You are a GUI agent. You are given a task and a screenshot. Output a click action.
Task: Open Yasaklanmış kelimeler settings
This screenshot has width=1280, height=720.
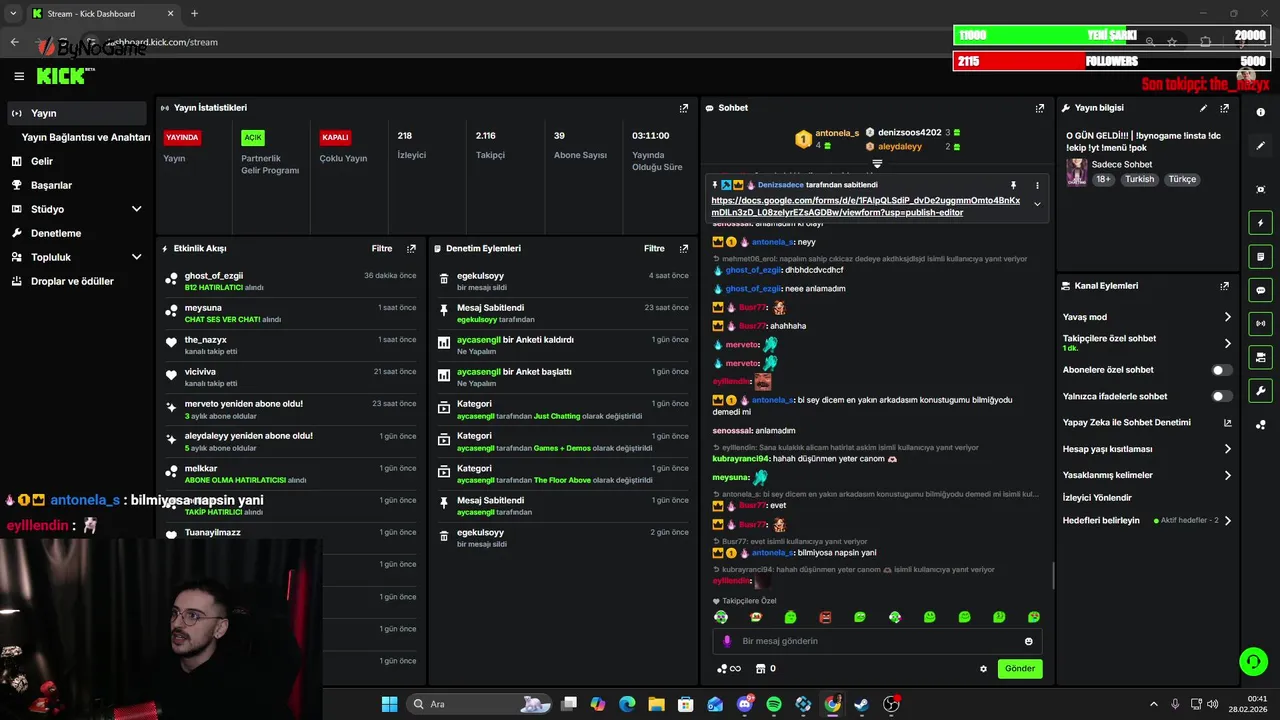(1228, 475)
